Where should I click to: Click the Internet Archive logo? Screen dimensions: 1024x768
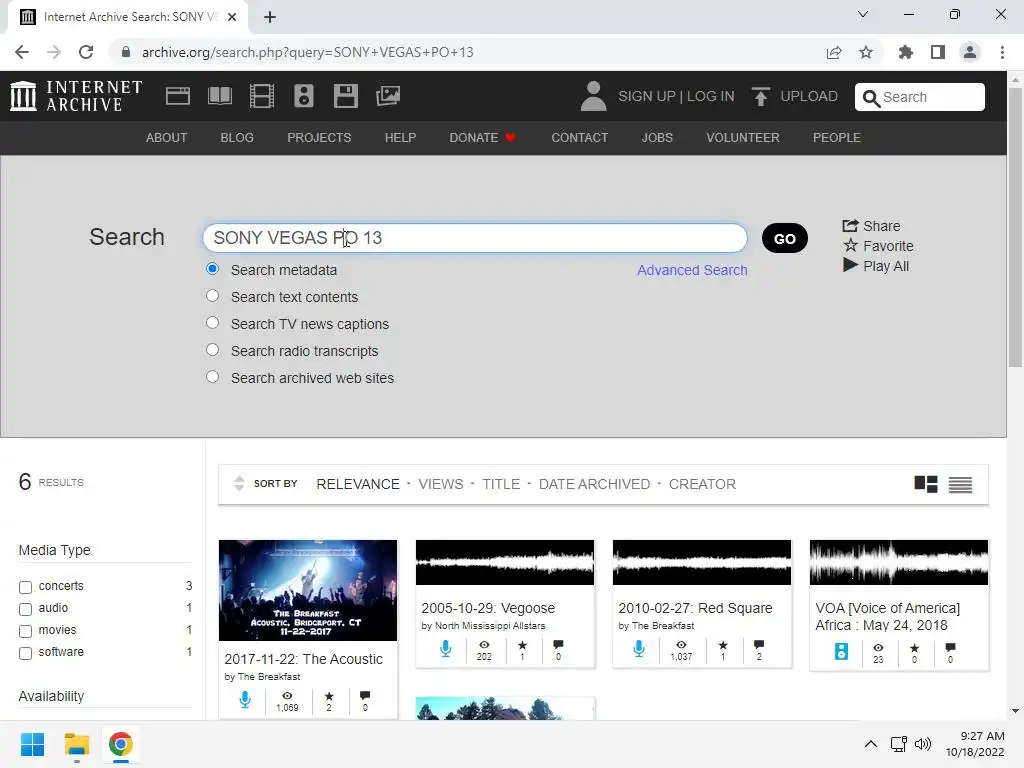[76, 96]
